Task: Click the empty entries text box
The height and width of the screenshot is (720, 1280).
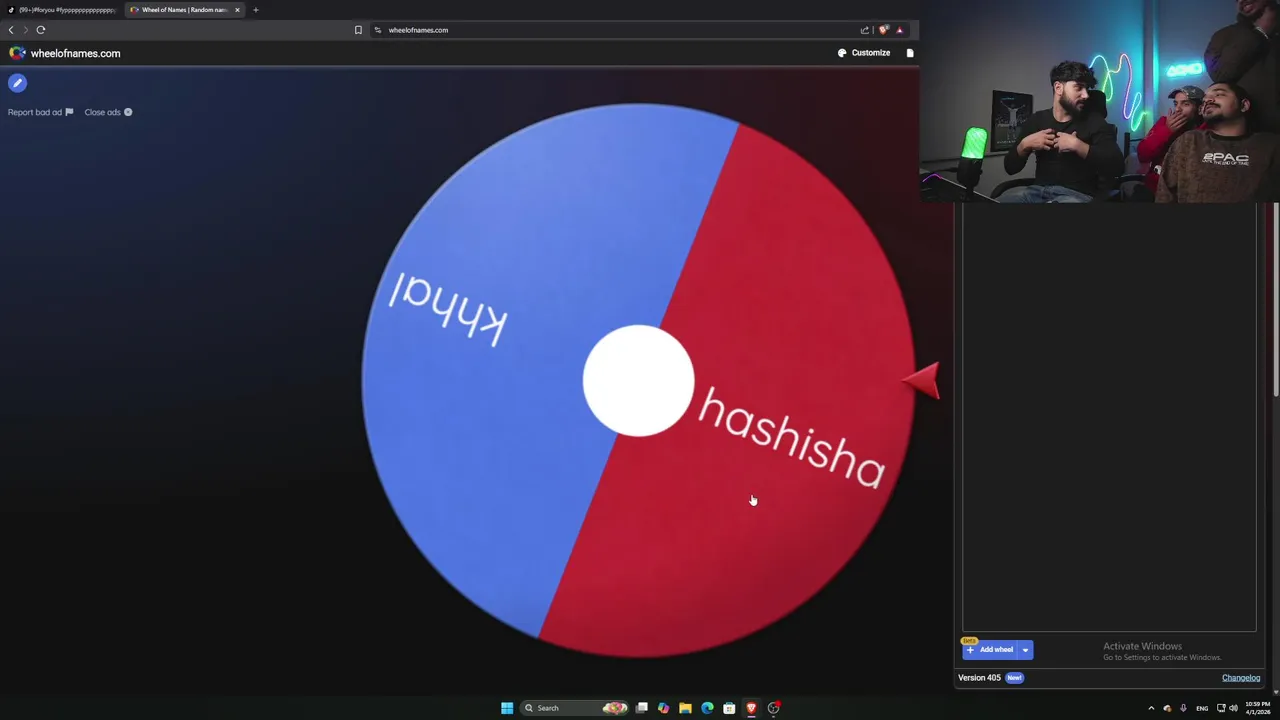Action: [x=1109, y=417]
